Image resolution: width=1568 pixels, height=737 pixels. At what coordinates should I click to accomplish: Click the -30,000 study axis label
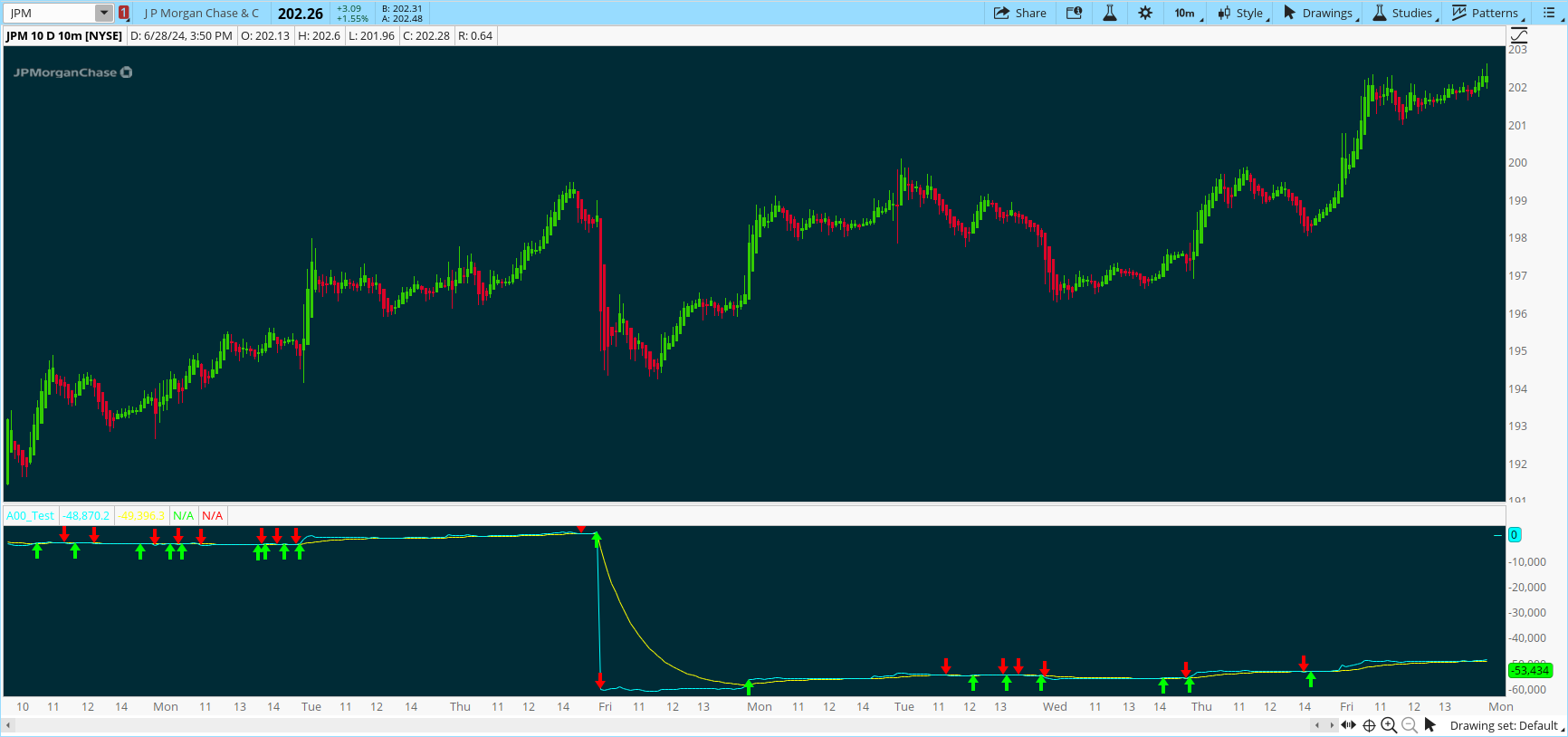(x=1526, y=613)
